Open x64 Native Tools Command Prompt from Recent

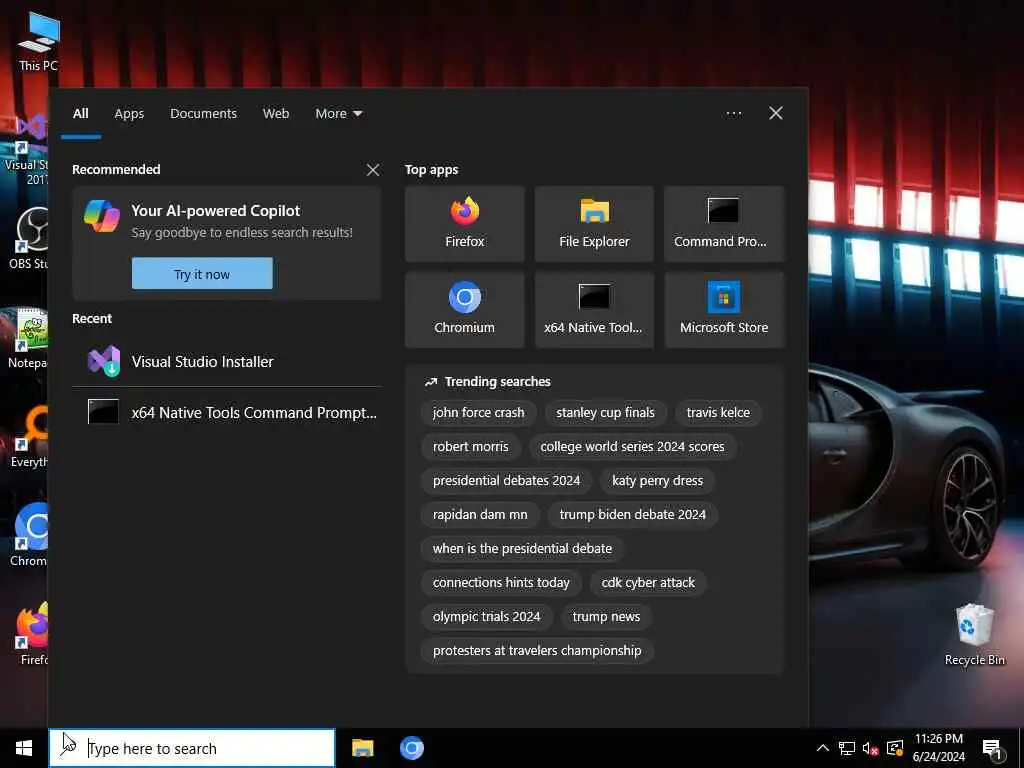(x=227, y=413)
